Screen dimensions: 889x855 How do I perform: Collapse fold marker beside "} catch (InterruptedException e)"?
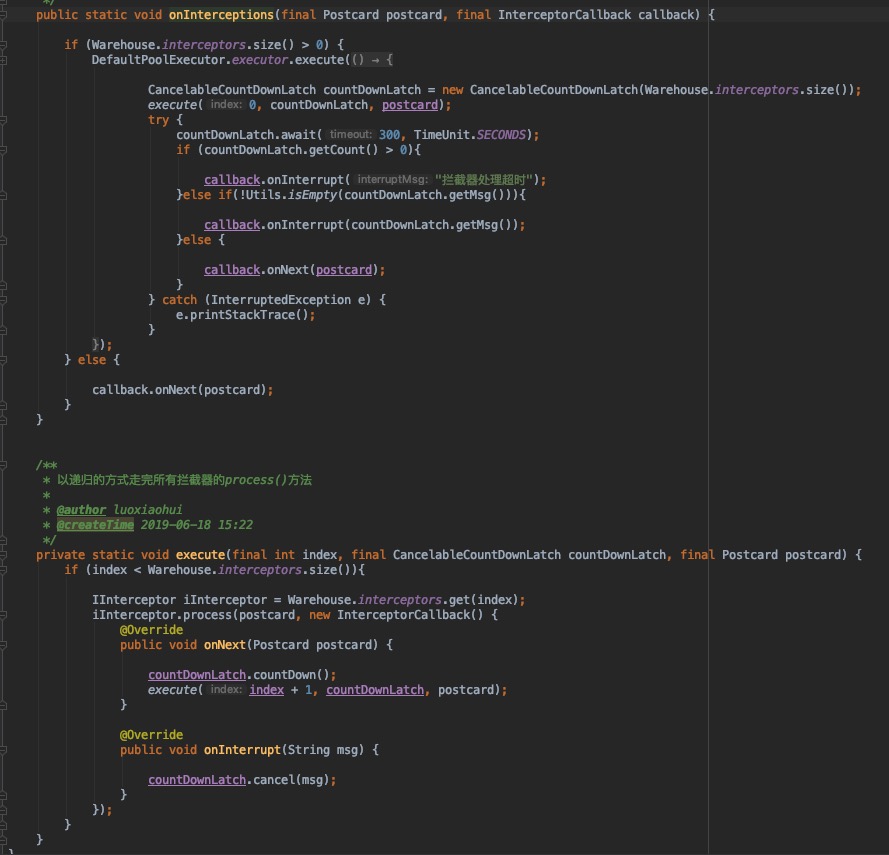pyautogui.click(x=3, y=300)
